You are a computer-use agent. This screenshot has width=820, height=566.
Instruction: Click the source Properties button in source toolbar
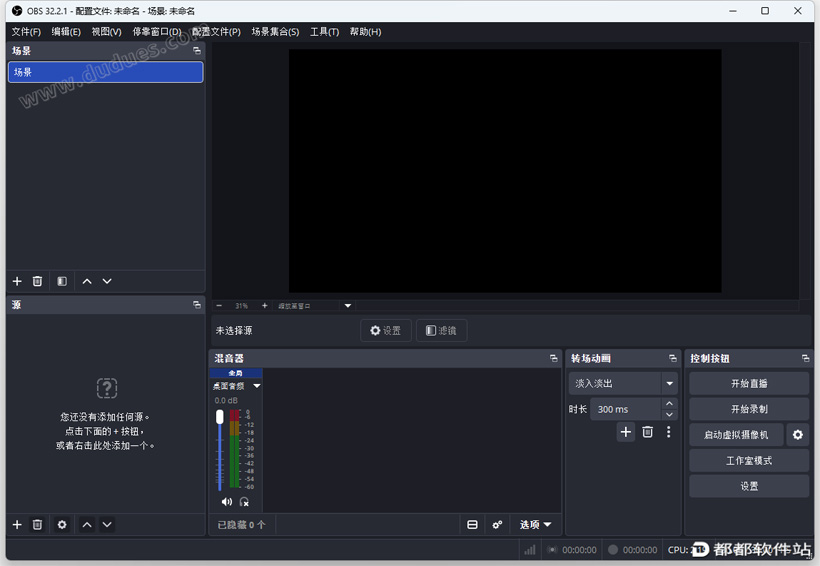pos(386,331)
